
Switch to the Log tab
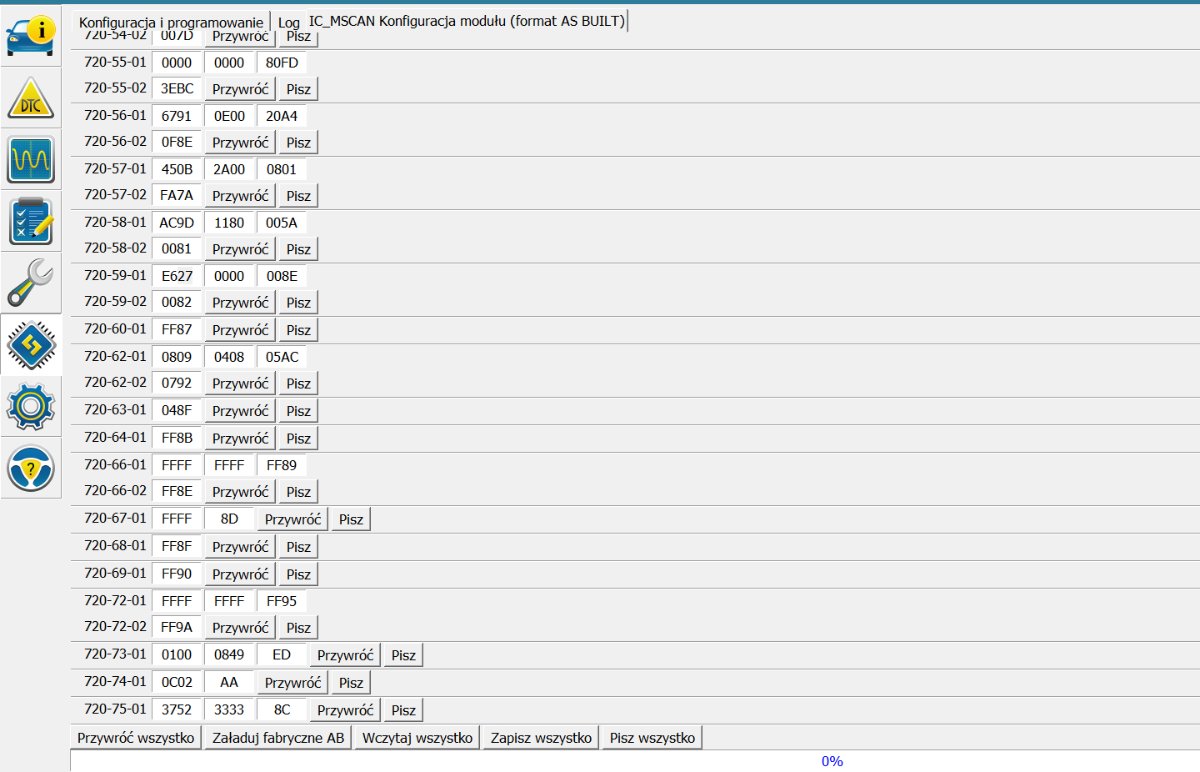point(289,22)
